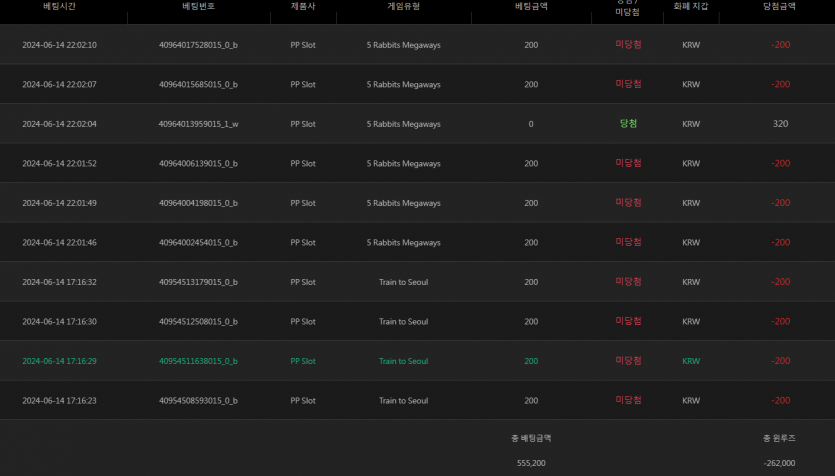
Task: Click the green KRW entry
Action: tap(691, 362)
